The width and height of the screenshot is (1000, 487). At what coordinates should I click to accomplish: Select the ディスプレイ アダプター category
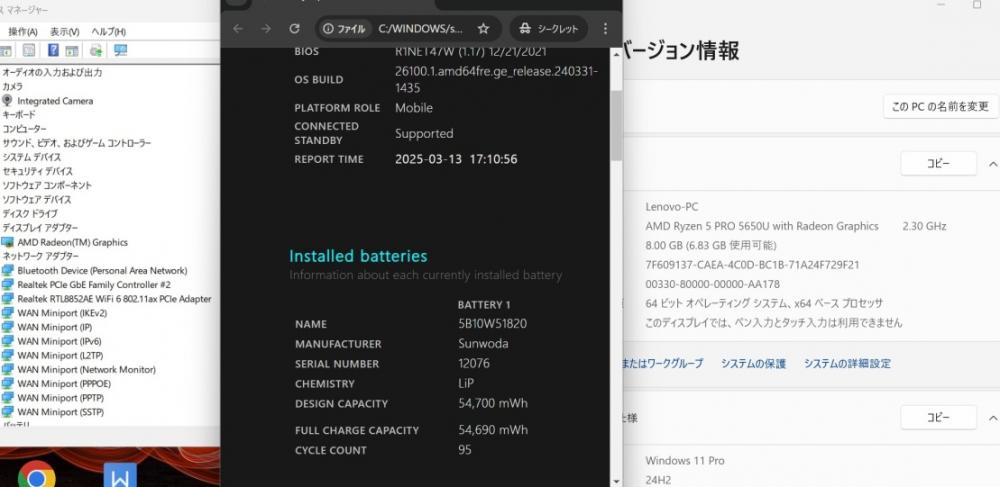tap(40, 228)
